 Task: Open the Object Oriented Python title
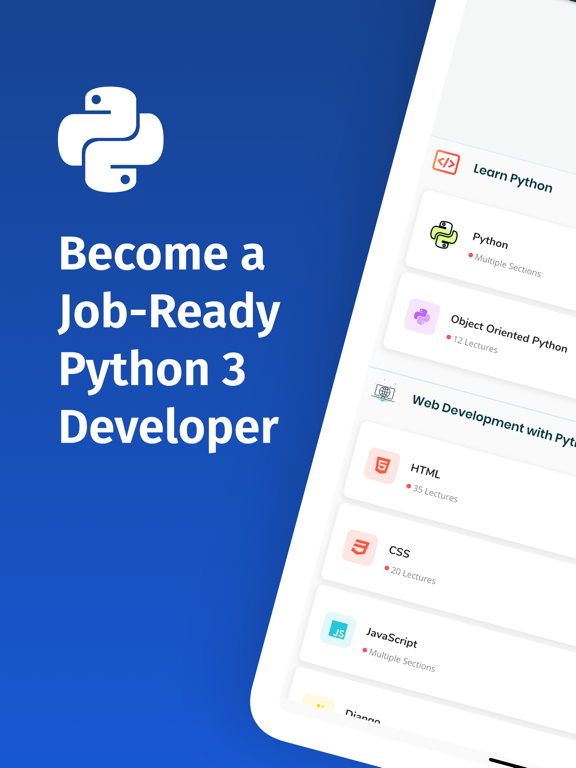coord(509,334)
